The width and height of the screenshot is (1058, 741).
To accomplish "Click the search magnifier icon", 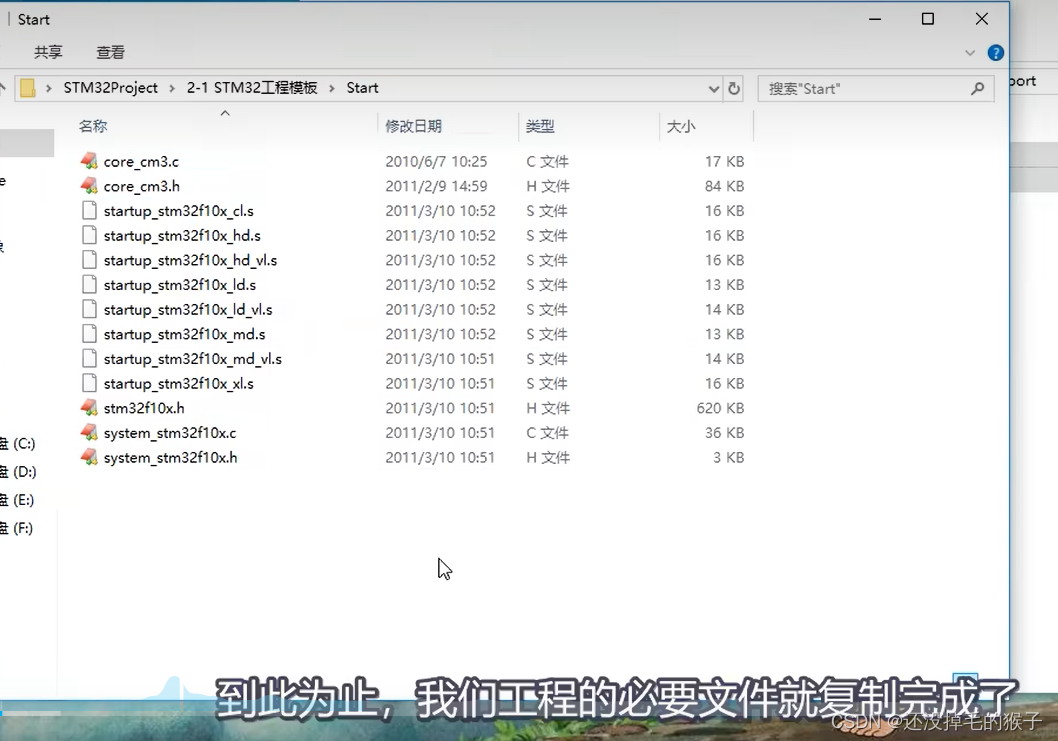I will 977,88.
